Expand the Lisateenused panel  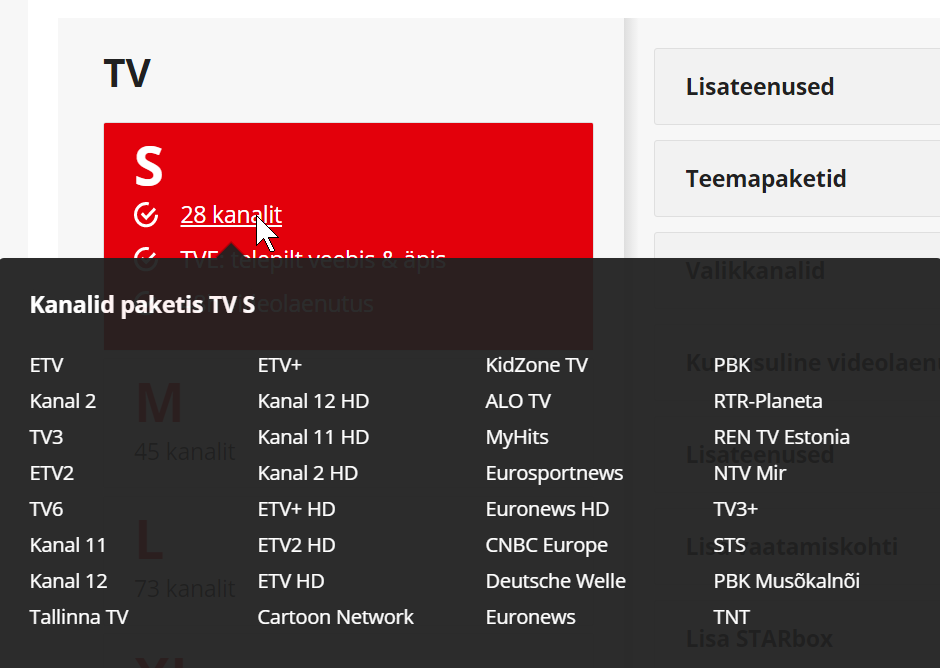[x=797, y=86]
